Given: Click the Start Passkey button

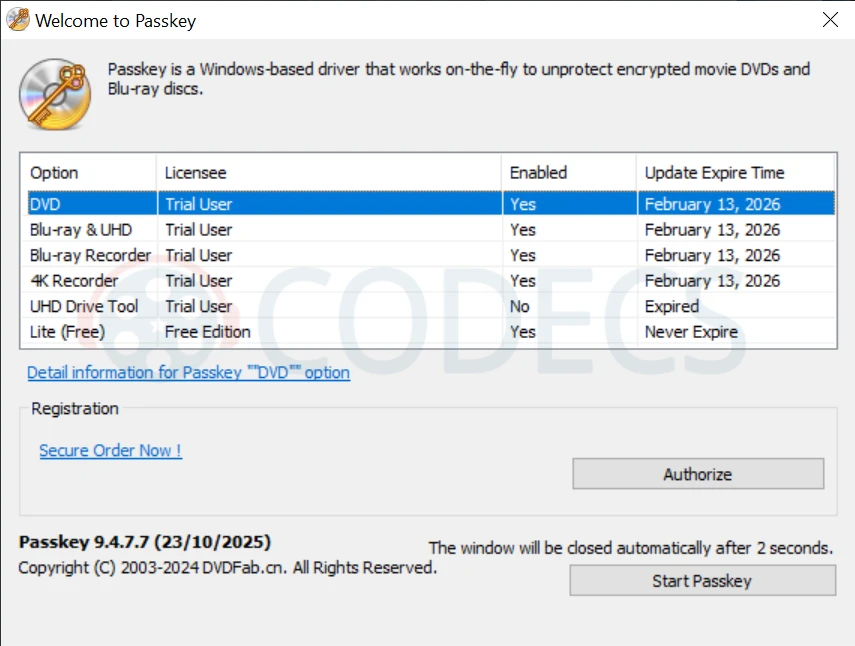Looking at the screenshot, I should pyautogui.click(x=702, y=581).
